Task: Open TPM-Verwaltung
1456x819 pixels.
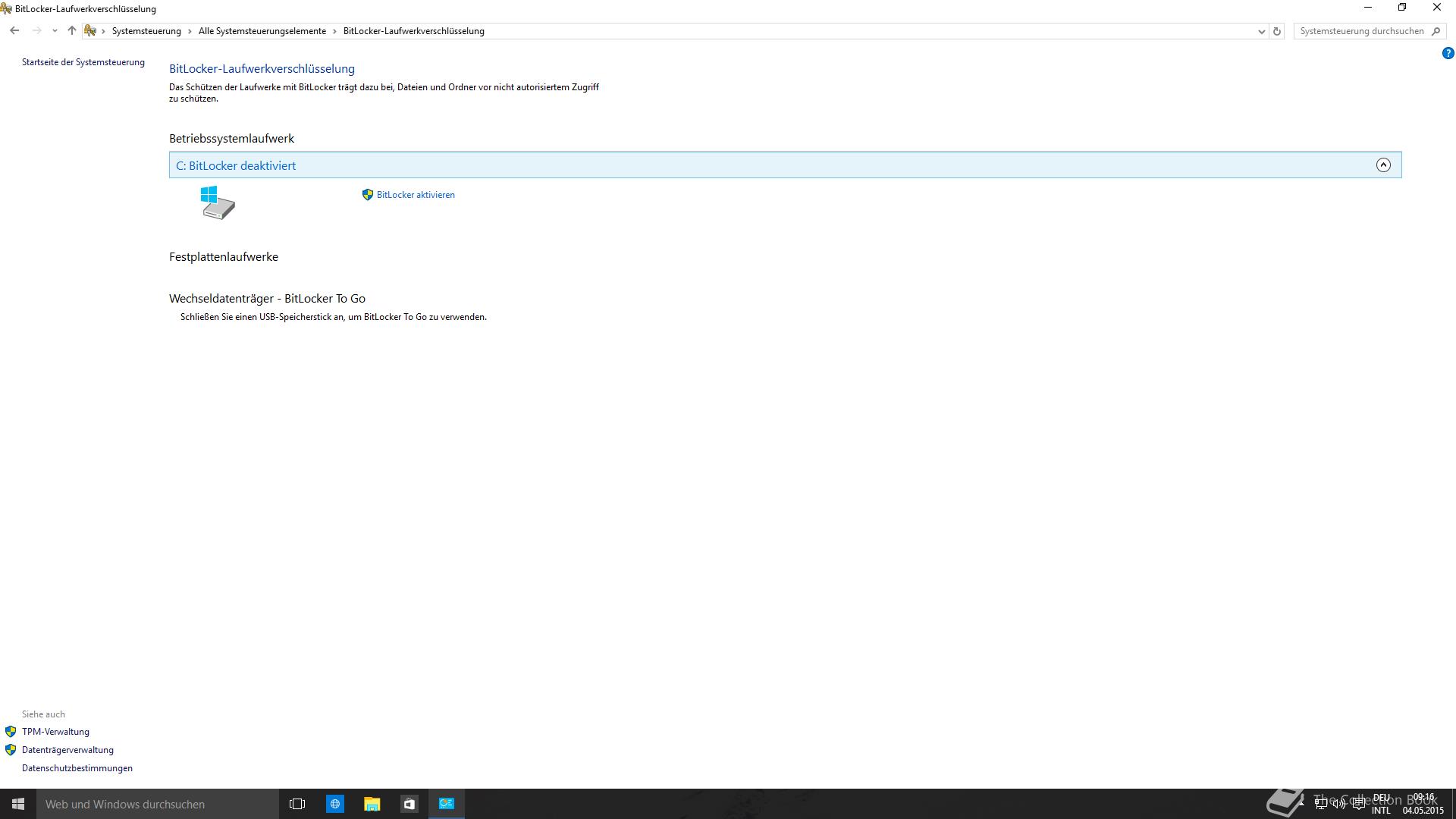Action: click(55, 732)
